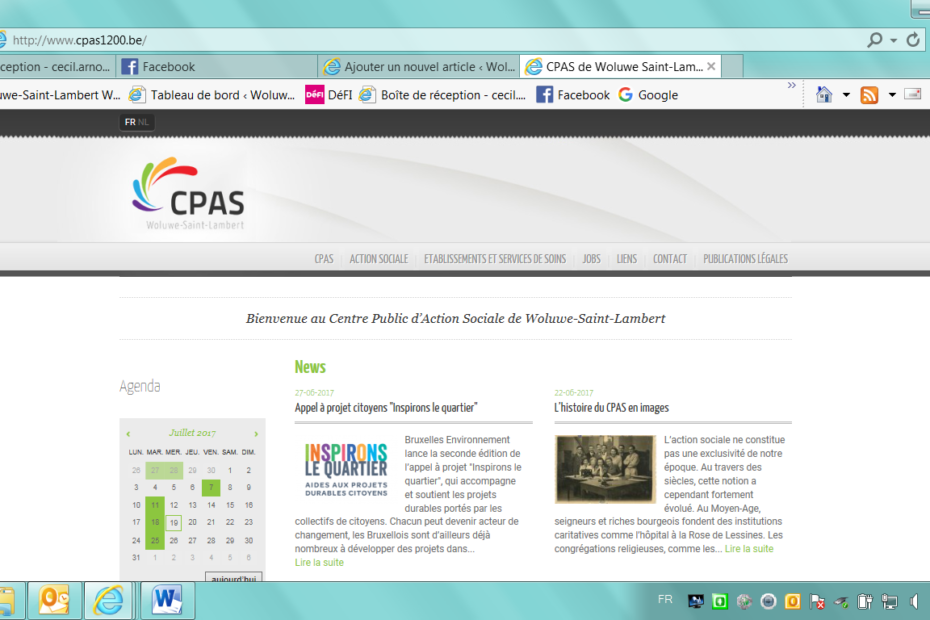
Task: Select FR language option
Action: point(129,122)
